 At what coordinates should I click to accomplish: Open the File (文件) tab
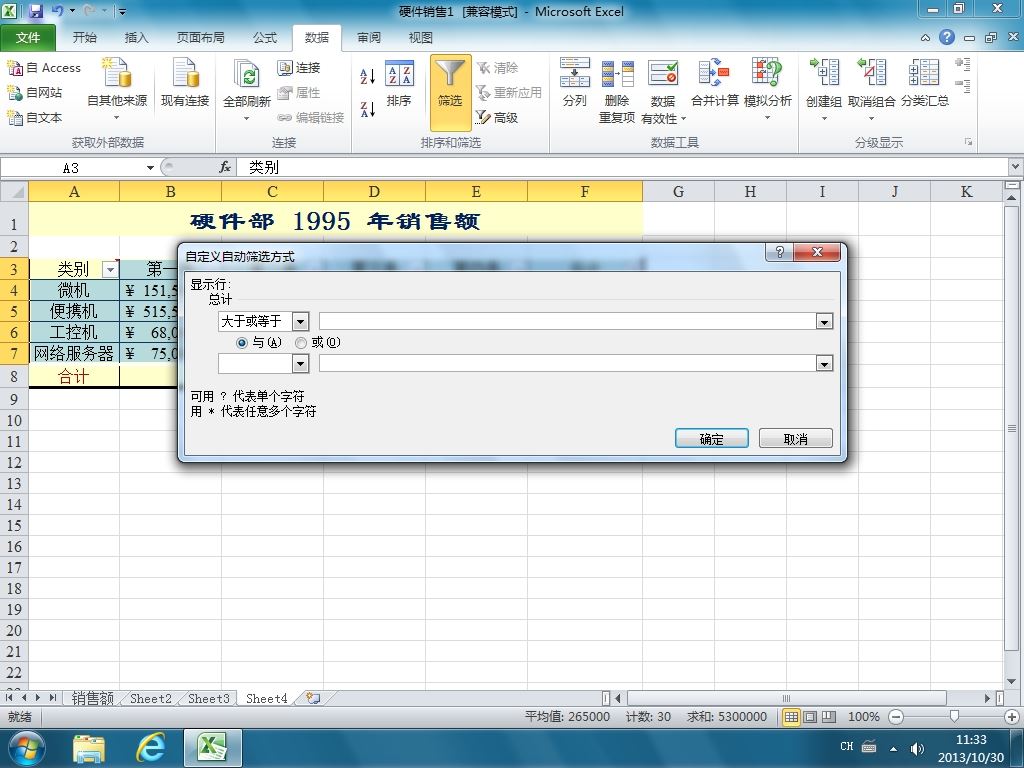pos(27,38)
